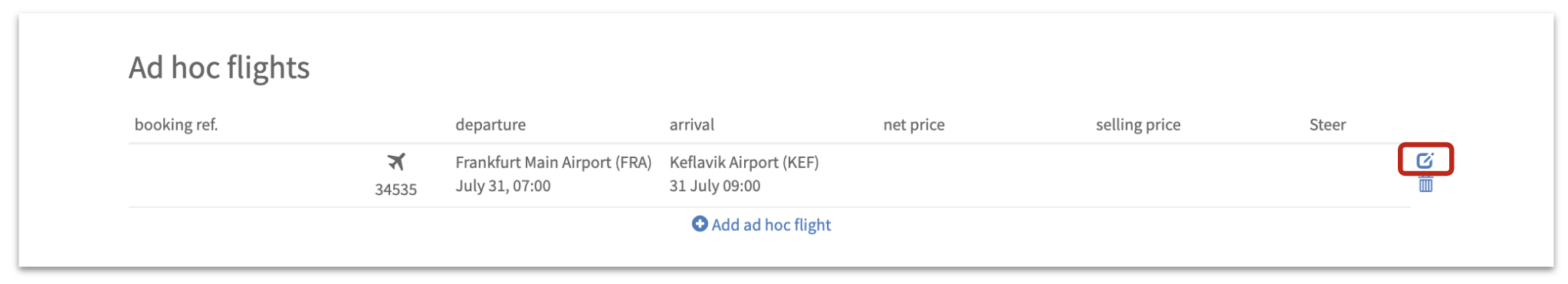Select the arrival column header
Screen dimensions: 1568x284
pyautogui.click(x=692, y=124)
